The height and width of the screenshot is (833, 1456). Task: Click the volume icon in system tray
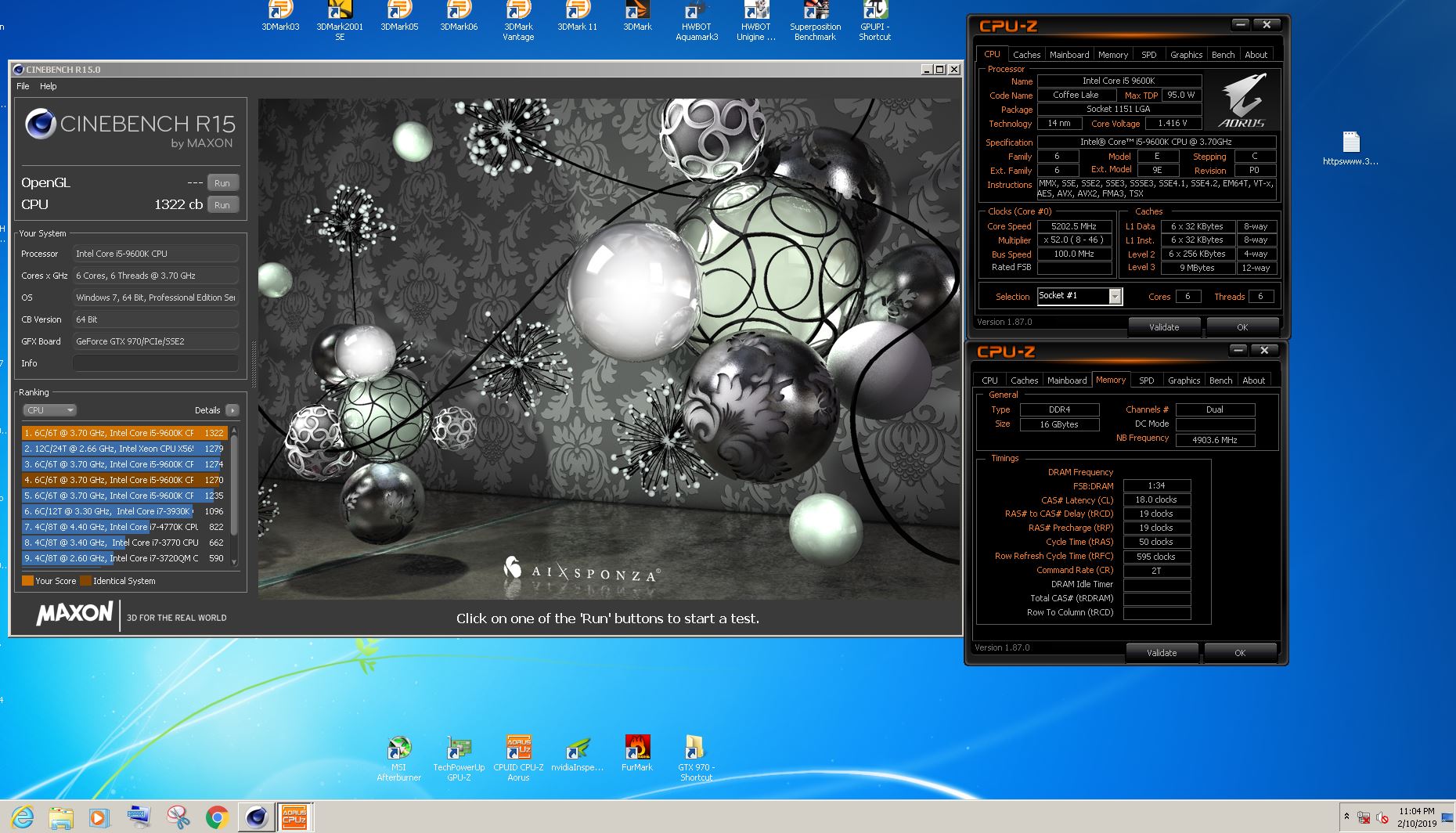(x=1382, y=817)
